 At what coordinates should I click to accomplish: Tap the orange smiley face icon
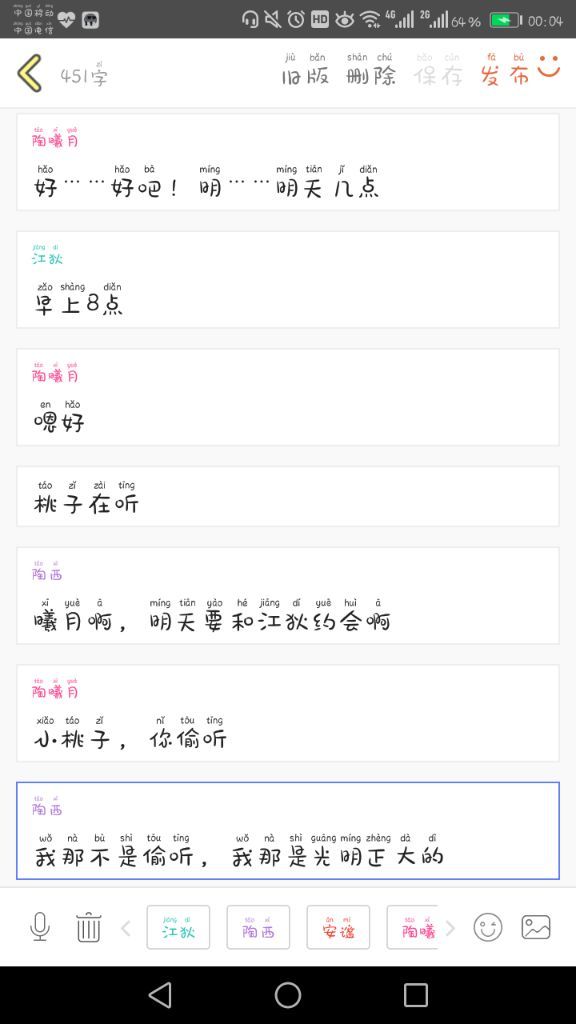pyautogui.click(x=549, y=66)
